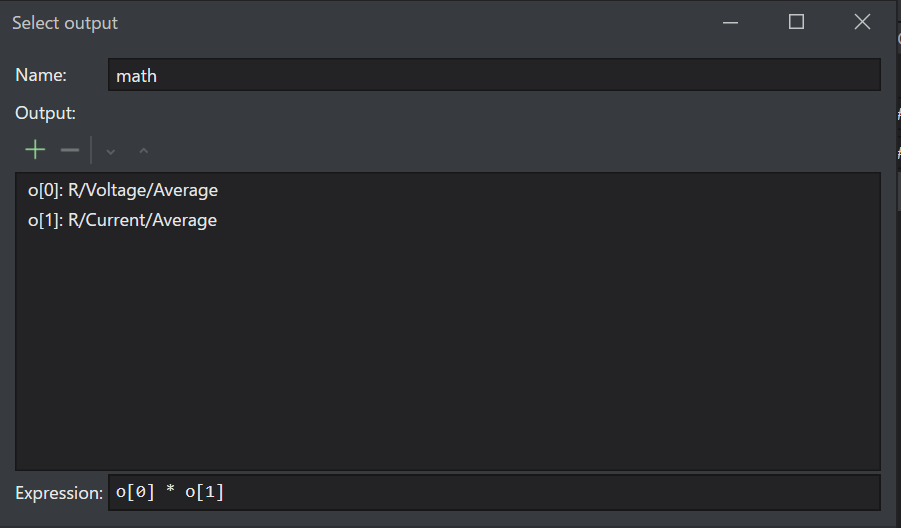The image size is (901, 528).
Task: Focus the Expression input field
Action: (494, 492)
